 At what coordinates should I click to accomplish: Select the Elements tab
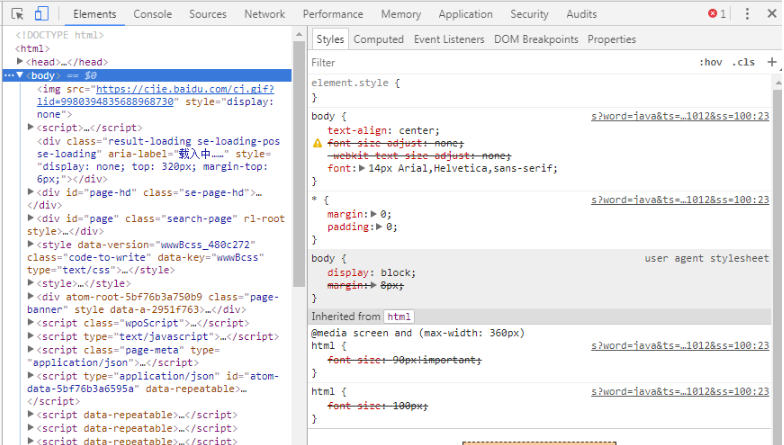(x=94, y=14)
